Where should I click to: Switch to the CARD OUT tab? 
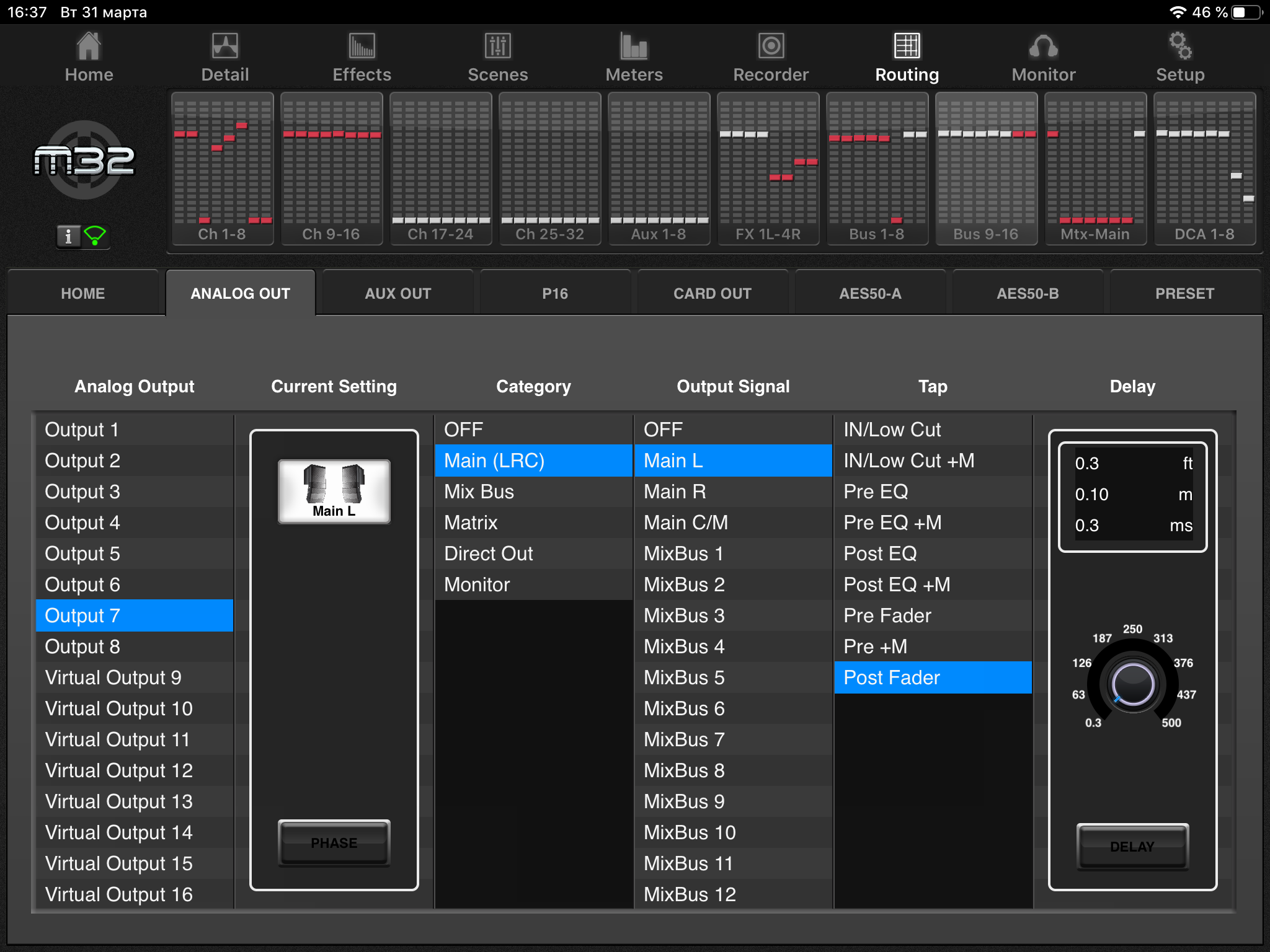[712, 293]
